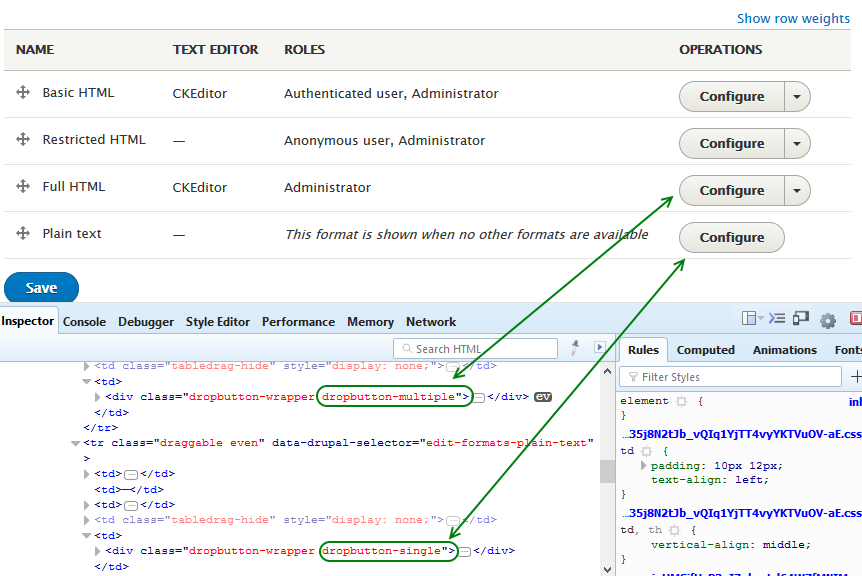Screen dimensions: 862x576
Task: Toggle the split console icon
Action: click(777, 317)
